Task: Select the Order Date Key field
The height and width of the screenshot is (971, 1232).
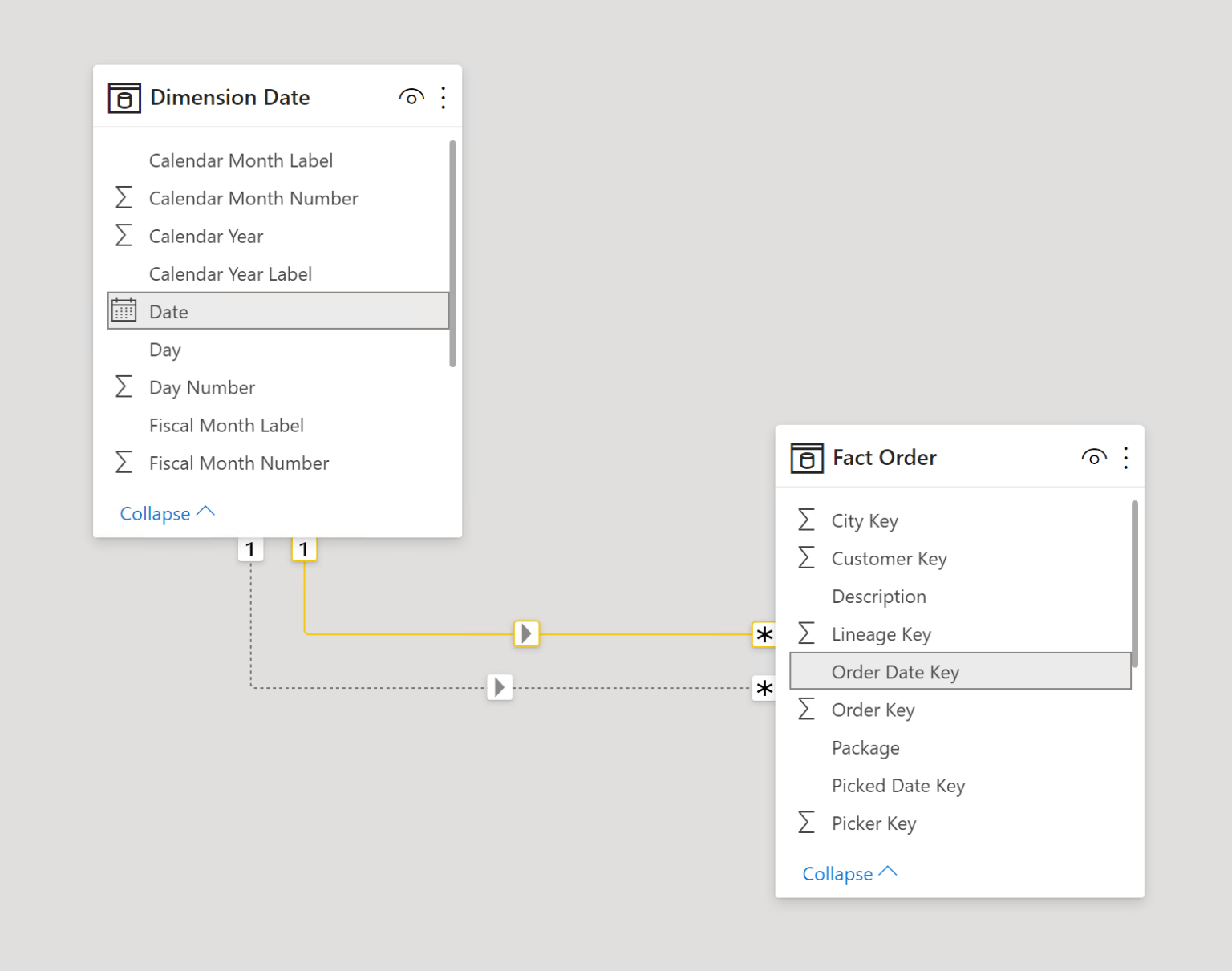Action: (x=895, y=672)
